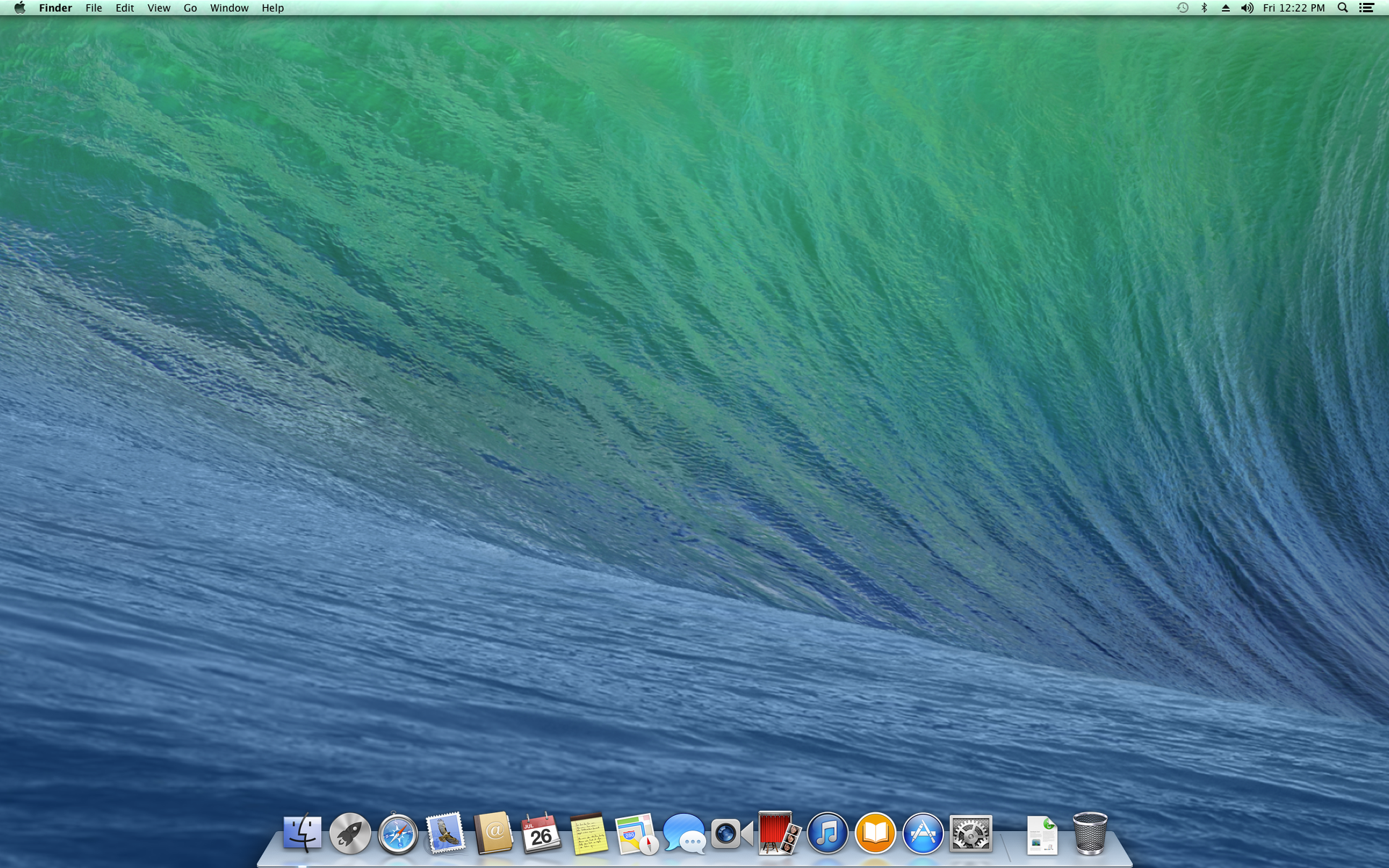Open Maps icon in Dock
This screenshot has height=868, width=1389.
point(637,833)
